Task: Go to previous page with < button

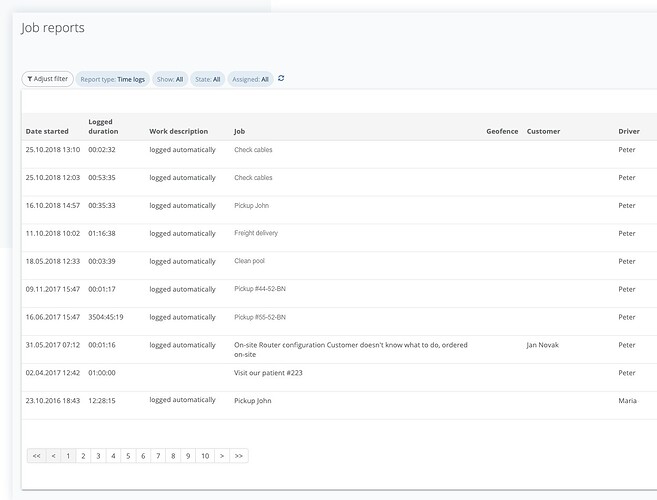Action: pos(53,456)
